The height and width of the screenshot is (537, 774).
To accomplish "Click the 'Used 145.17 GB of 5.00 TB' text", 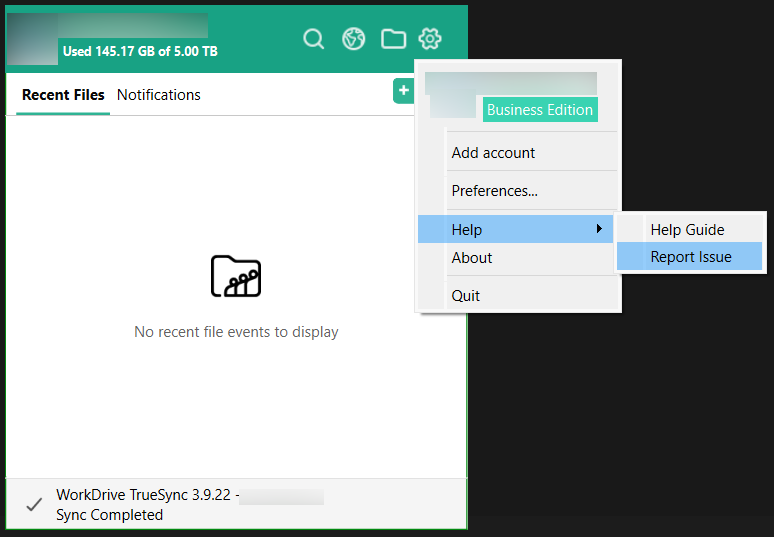I will click(140, 51).
